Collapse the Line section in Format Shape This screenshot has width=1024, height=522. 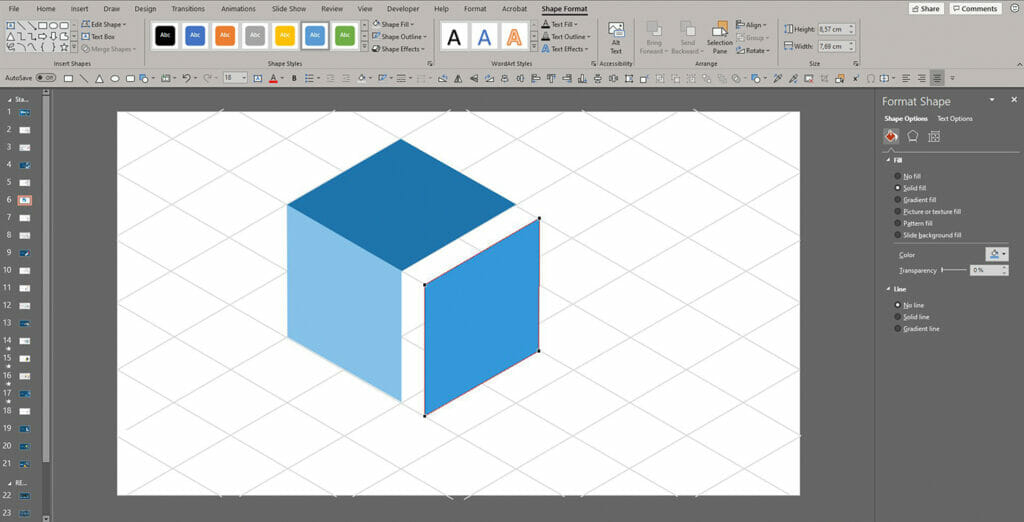coord(887,289)
